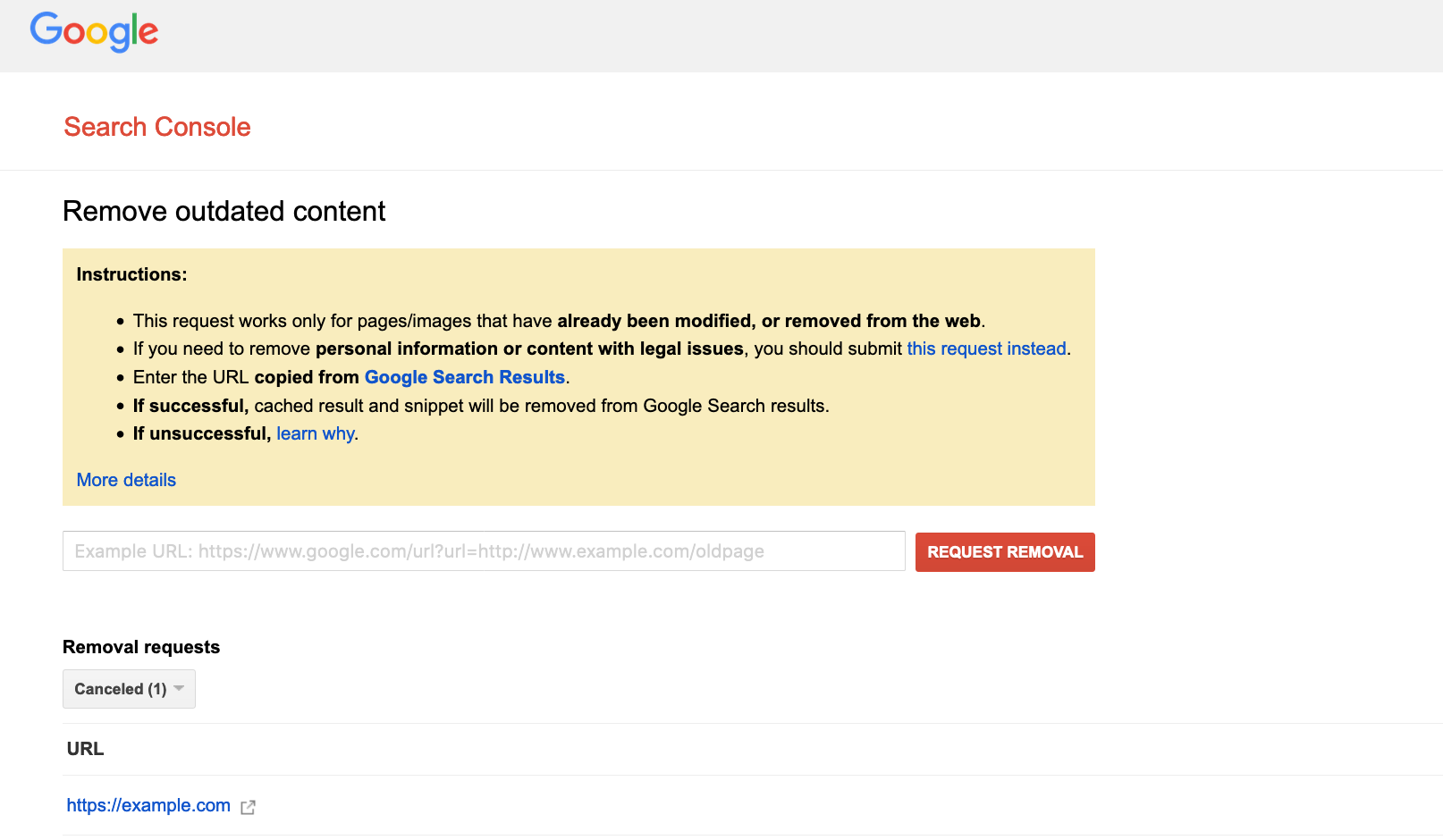The width and height of the screenshot is (1443, 840).
Task: Open the 'this request instead' link
Action: click(x=986, y=349)
